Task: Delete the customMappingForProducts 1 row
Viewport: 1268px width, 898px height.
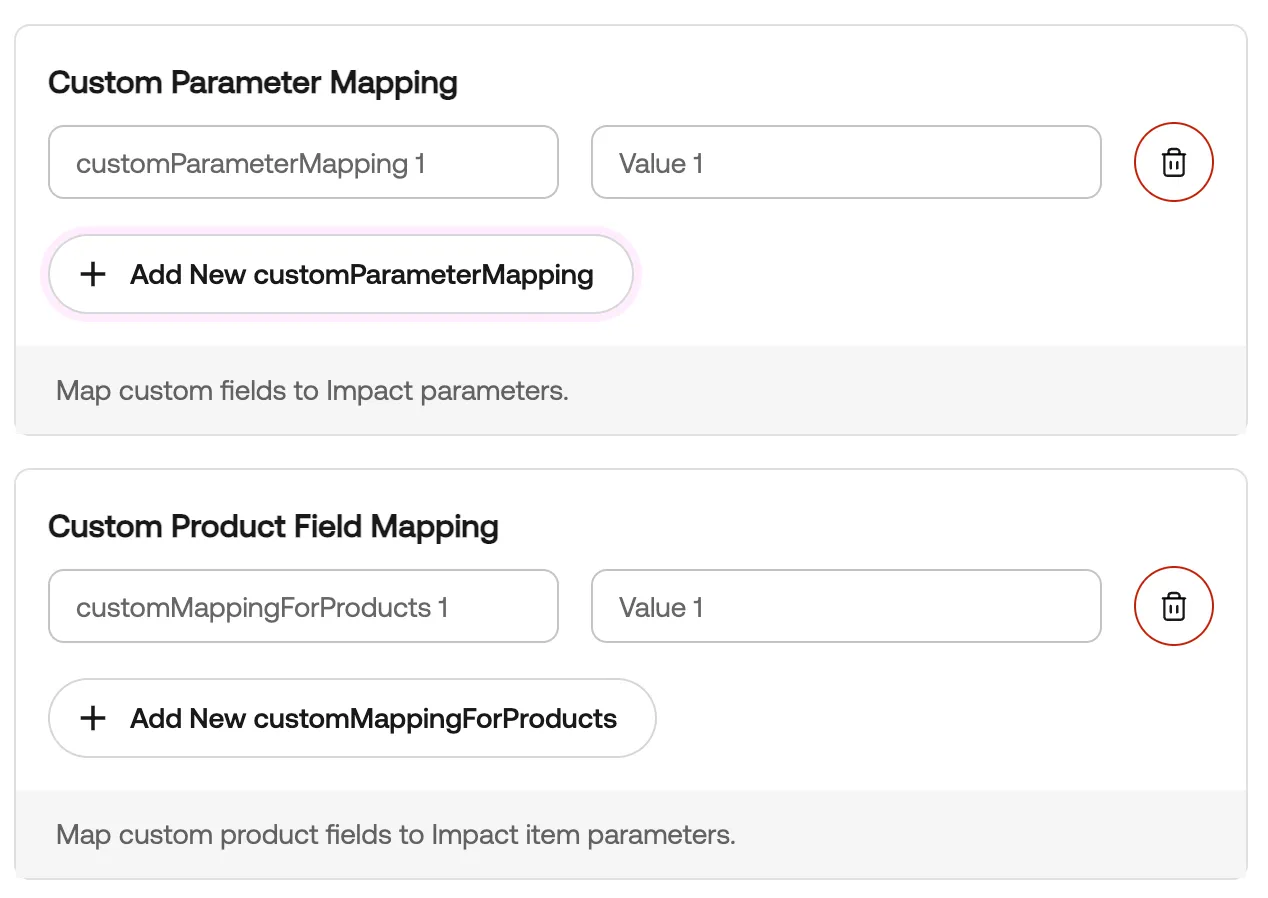Action: coord(1173,606)
